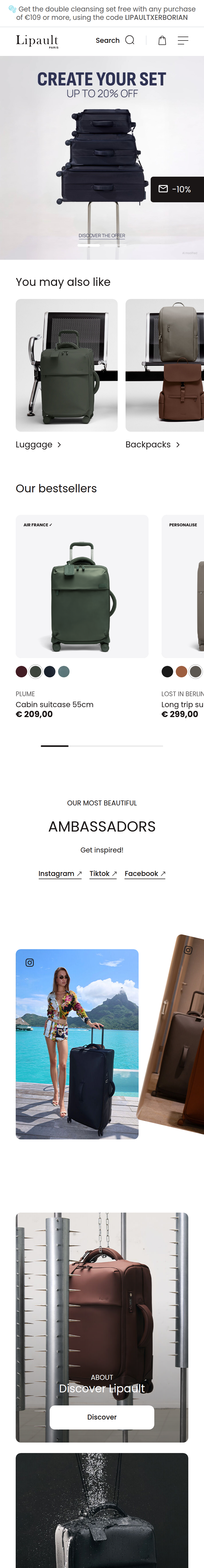Click the envelope -10% newsletter badge

click(177, 189)
